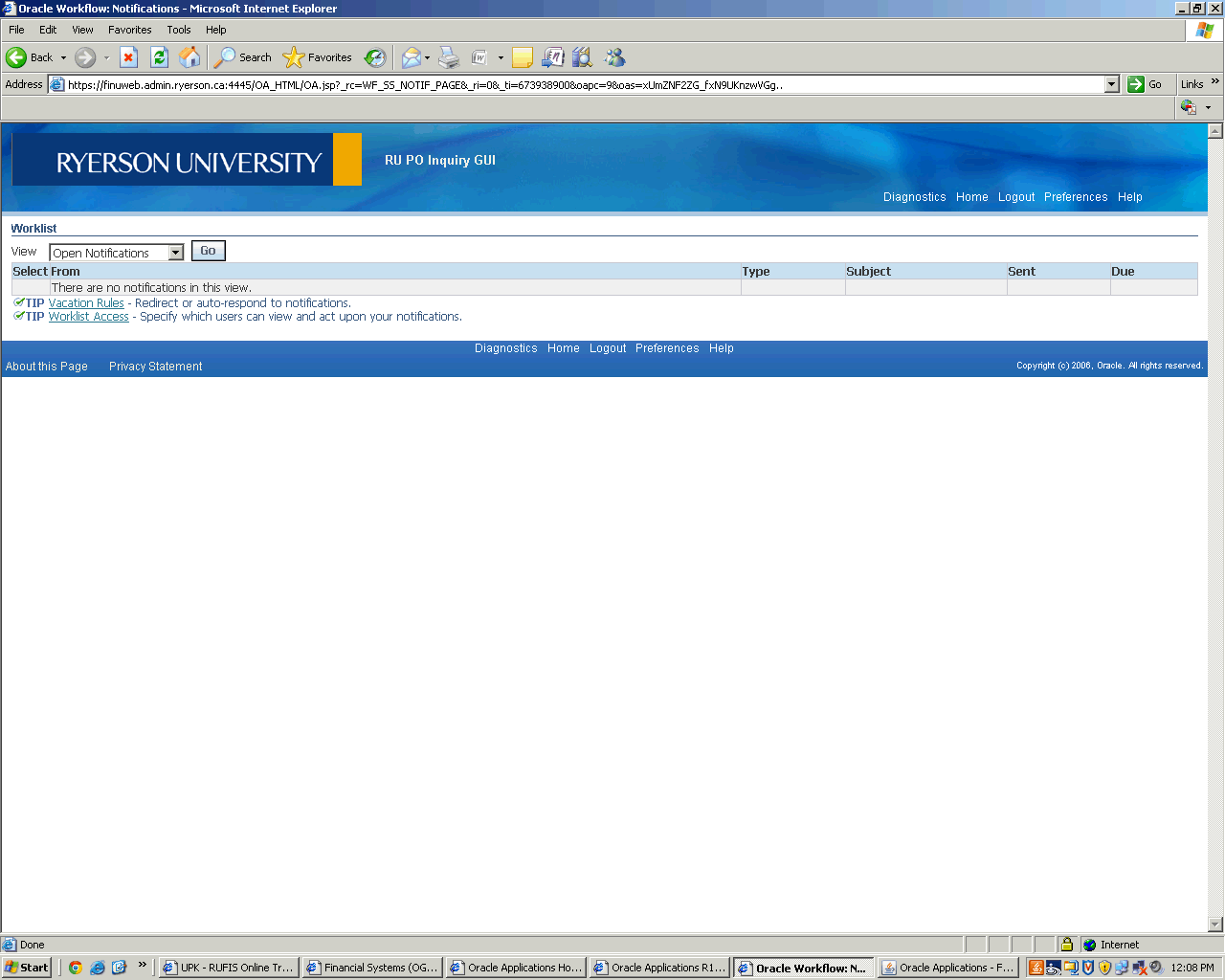Print the page using printer icon
Screen dimensions: 1225x980
pyautogui.click(x=449, y=57)
